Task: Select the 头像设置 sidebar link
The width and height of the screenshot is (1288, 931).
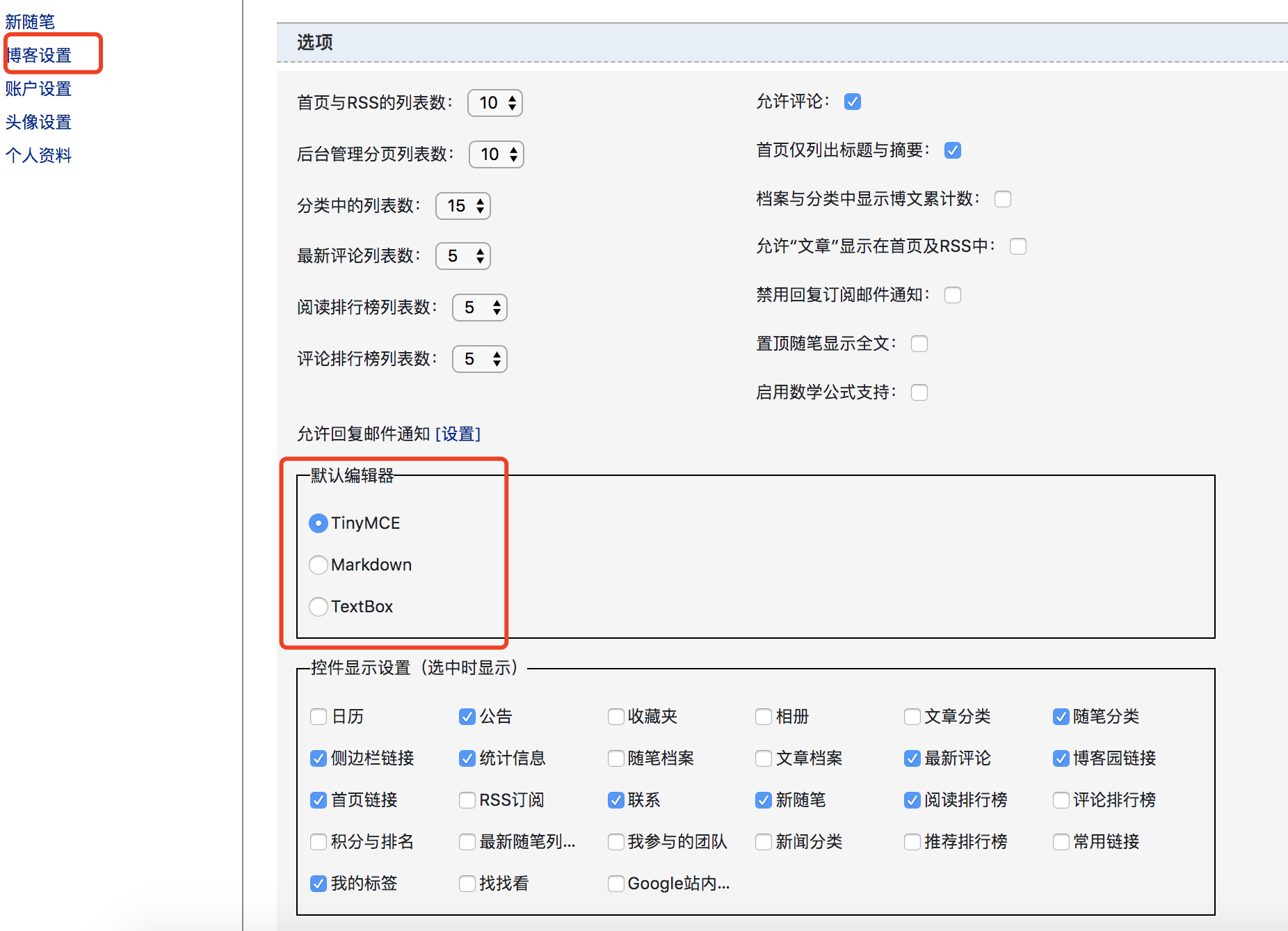Action: 38,122
